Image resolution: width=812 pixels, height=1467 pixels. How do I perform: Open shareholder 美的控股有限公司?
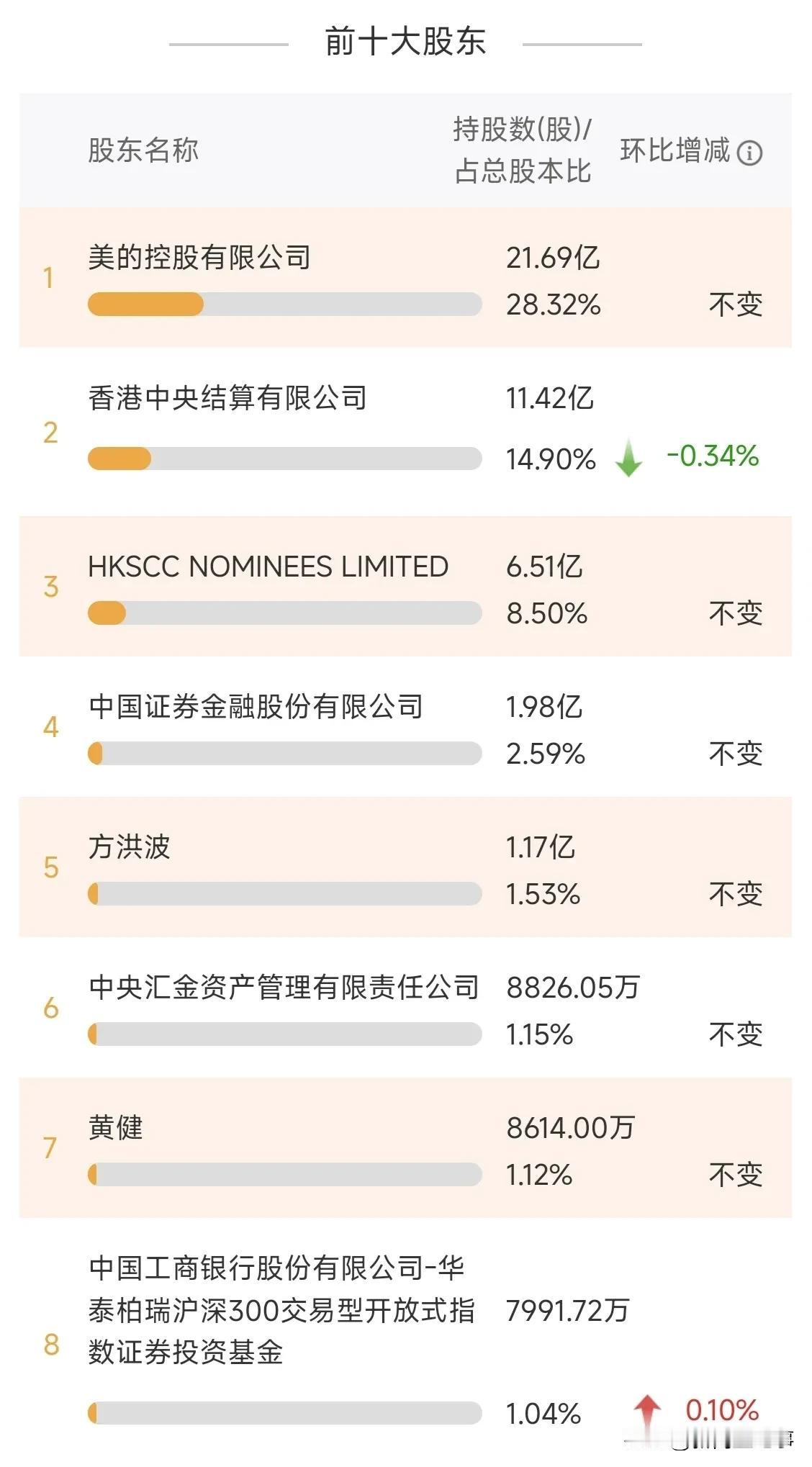coord(405,277)
